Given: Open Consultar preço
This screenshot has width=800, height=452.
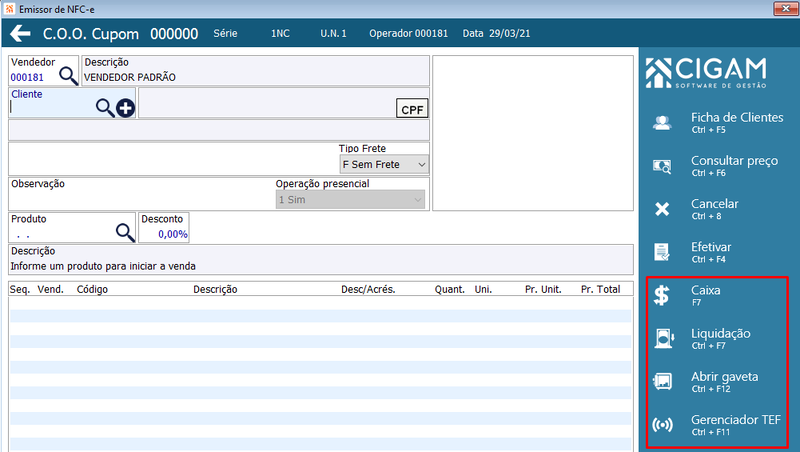Looking at the screenshot, I should click(x=734, y=166).
